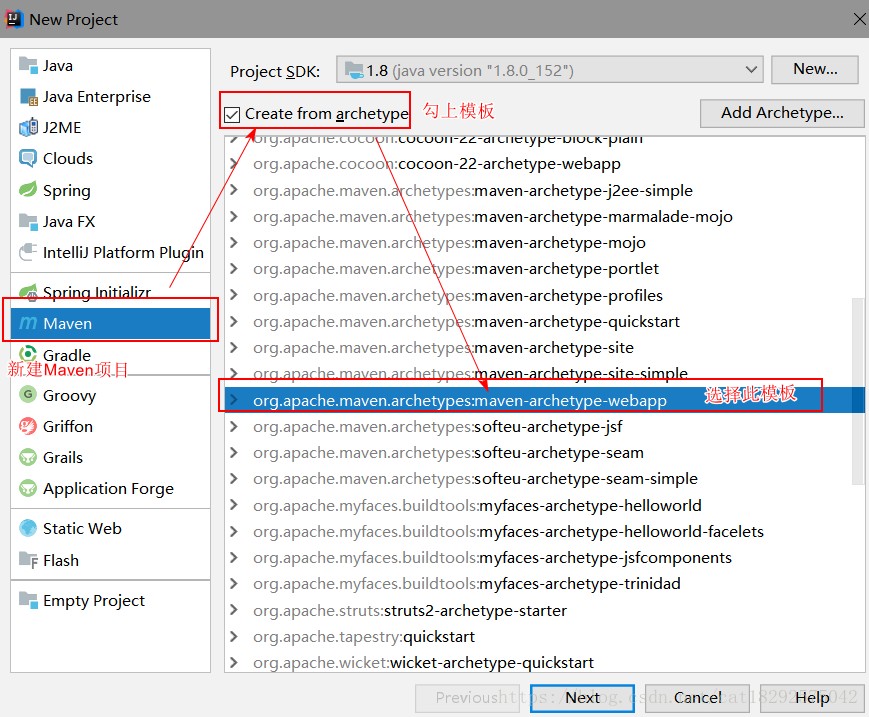Click the Empty Project folder icon
The height and width of the screenshot is (717, 869).
28,600
